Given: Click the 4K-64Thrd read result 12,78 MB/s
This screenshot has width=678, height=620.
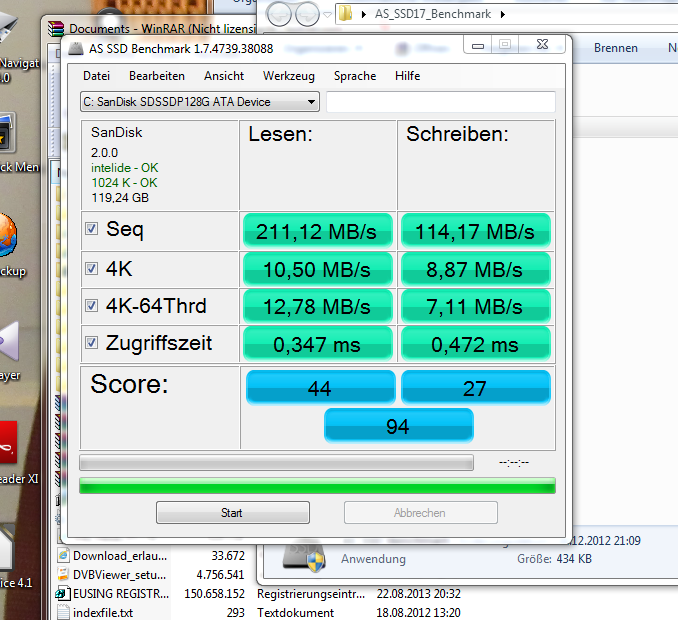Looking at the screenshot, I should [317, 307].
